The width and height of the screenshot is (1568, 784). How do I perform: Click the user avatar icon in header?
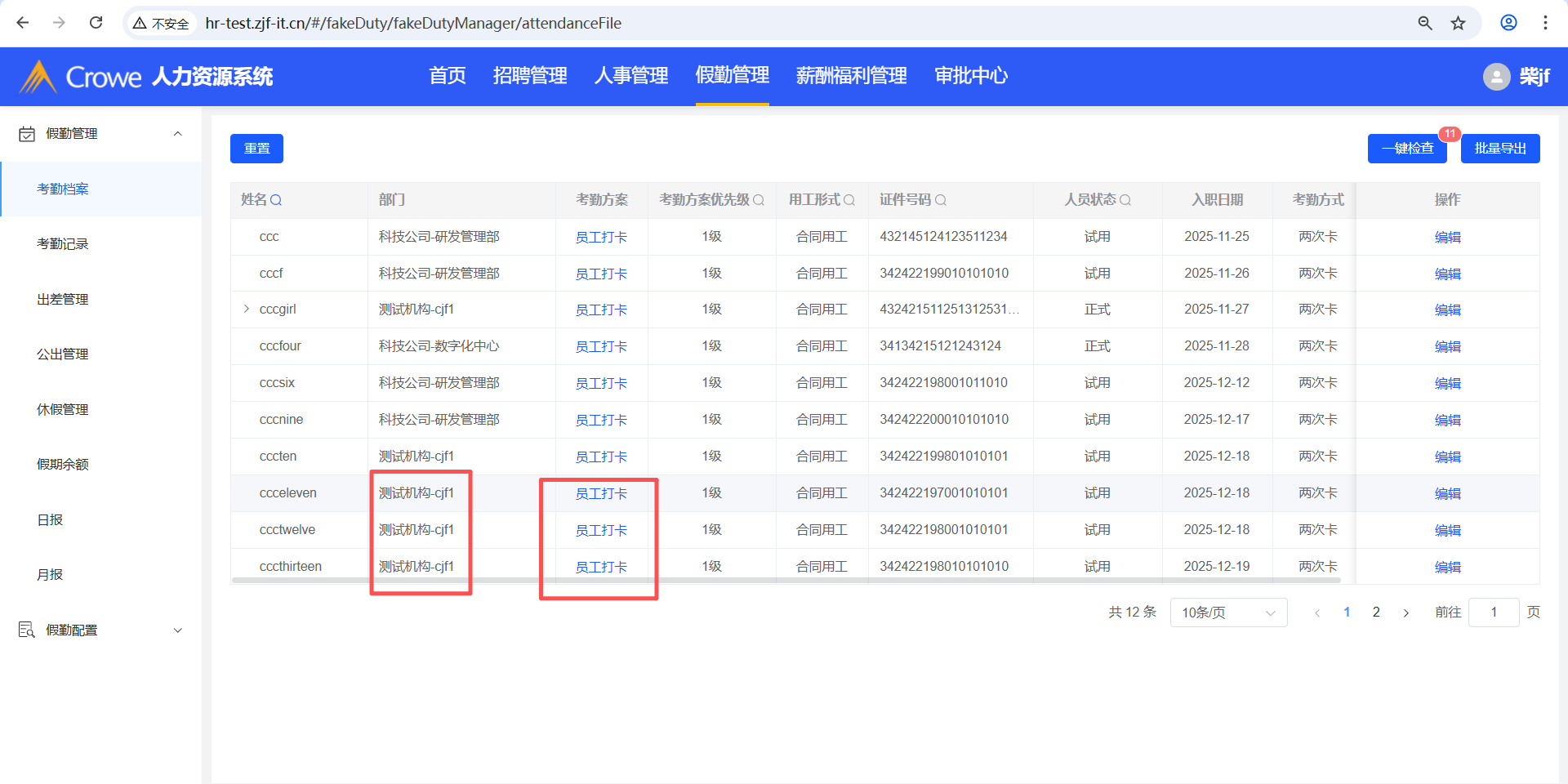1496,77
